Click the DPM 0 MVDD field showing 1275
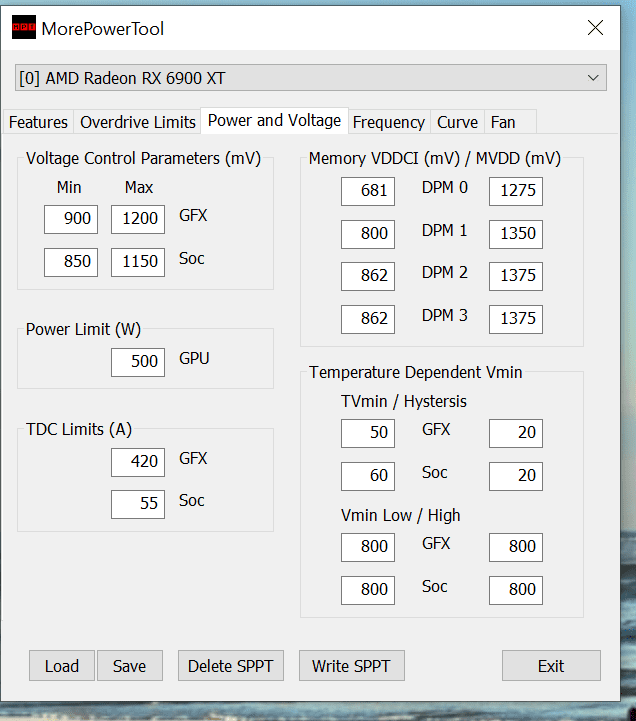 [516, 191]
